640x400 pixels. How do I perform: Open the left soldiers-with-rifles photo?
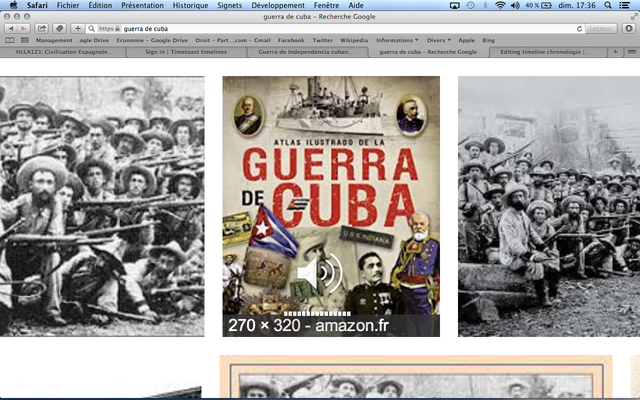[102, 206]
